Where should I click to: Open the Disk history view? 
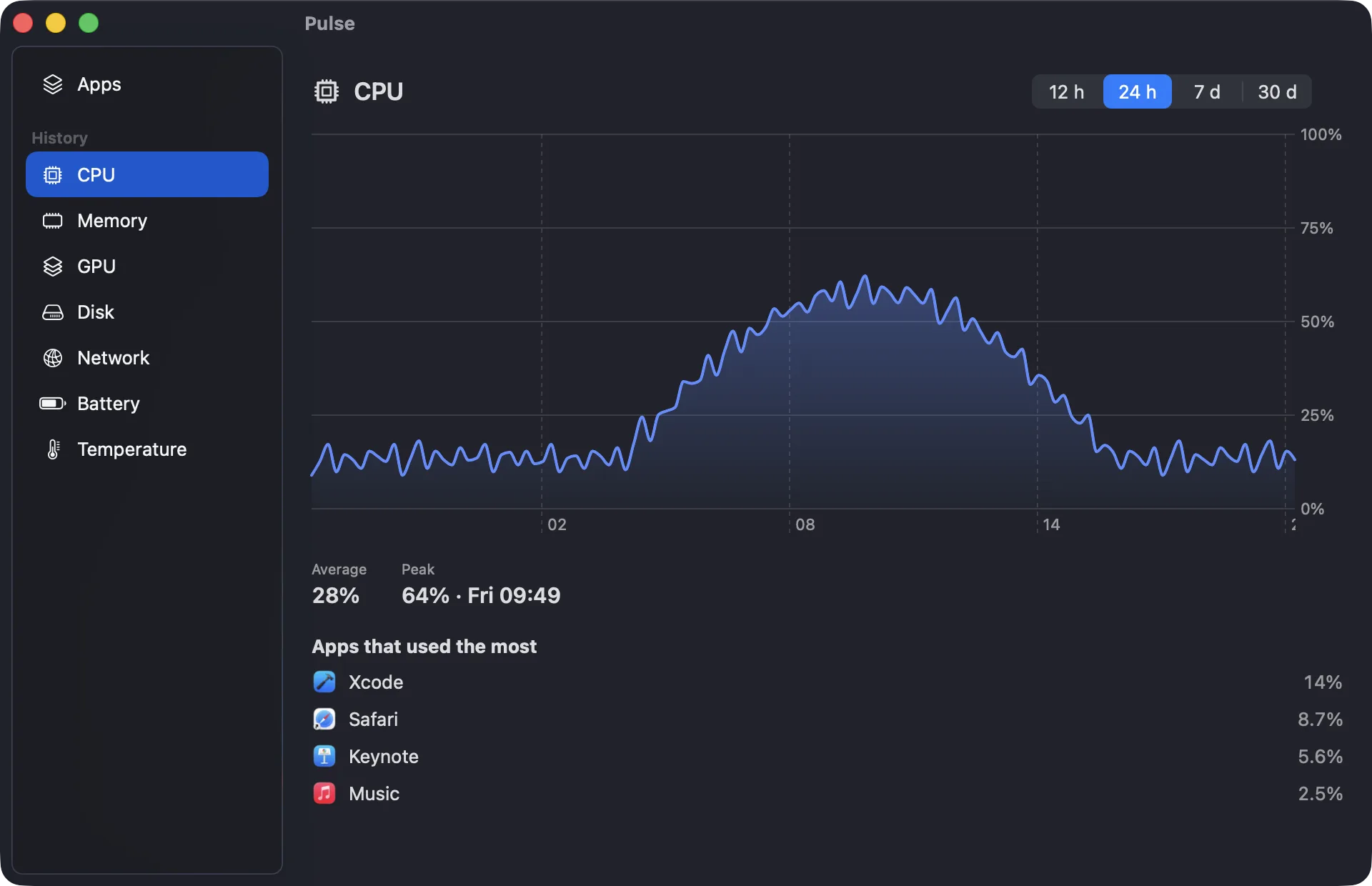click(x=147, y=312)
